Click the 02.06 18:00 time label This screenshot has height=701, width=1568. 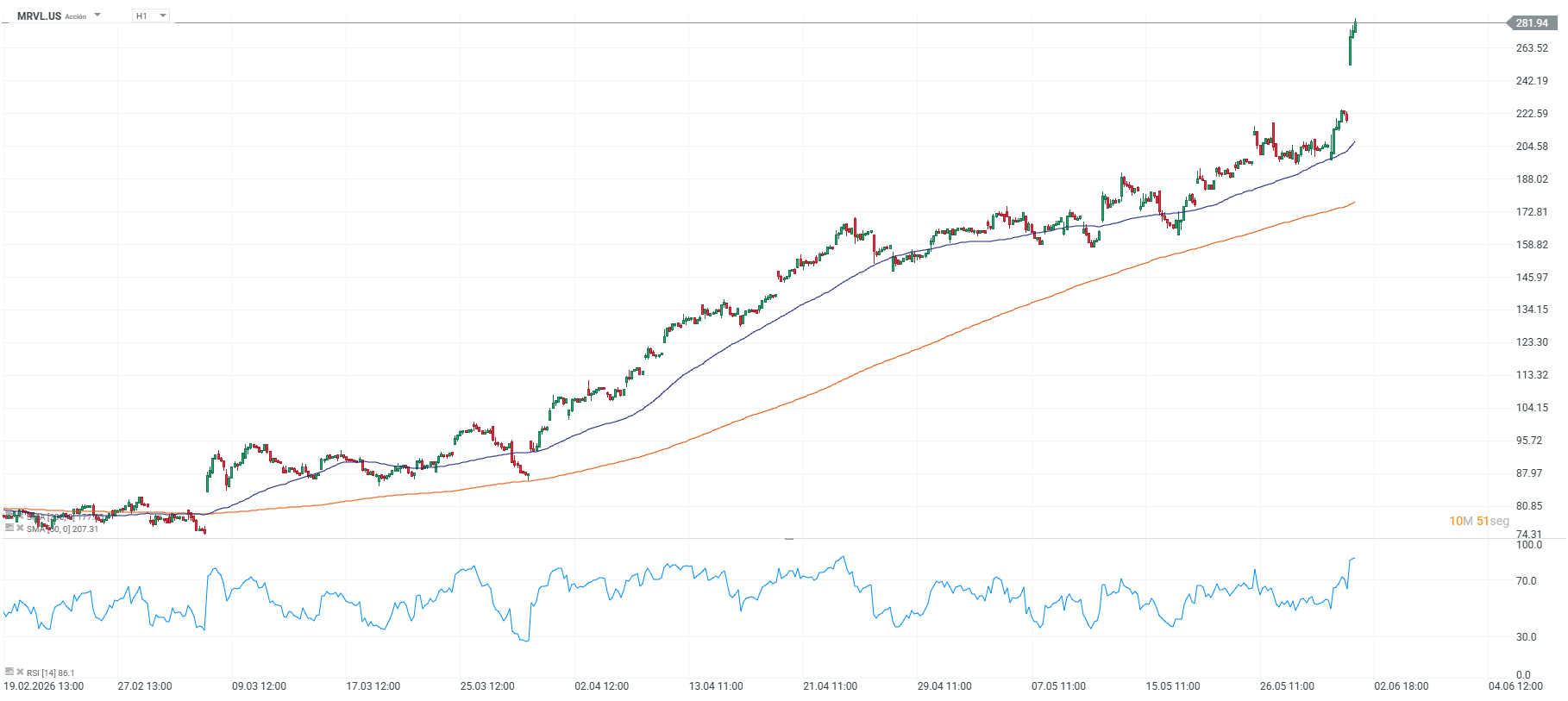pyautogui.click(x=1402, y=686)
